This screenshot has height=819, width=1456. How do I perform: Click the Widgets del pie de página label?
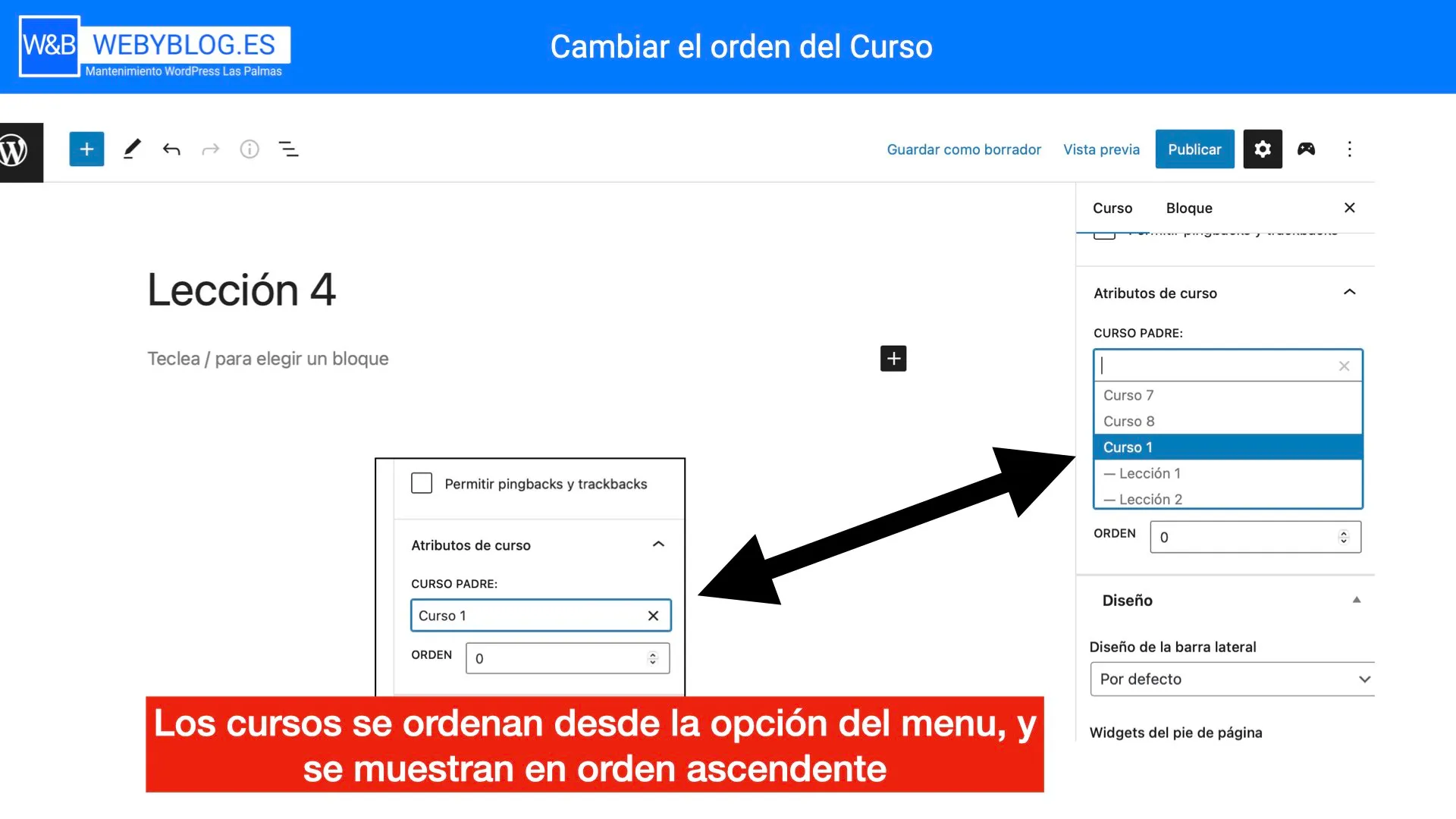pyautogui.click(x=1175, y=733)
